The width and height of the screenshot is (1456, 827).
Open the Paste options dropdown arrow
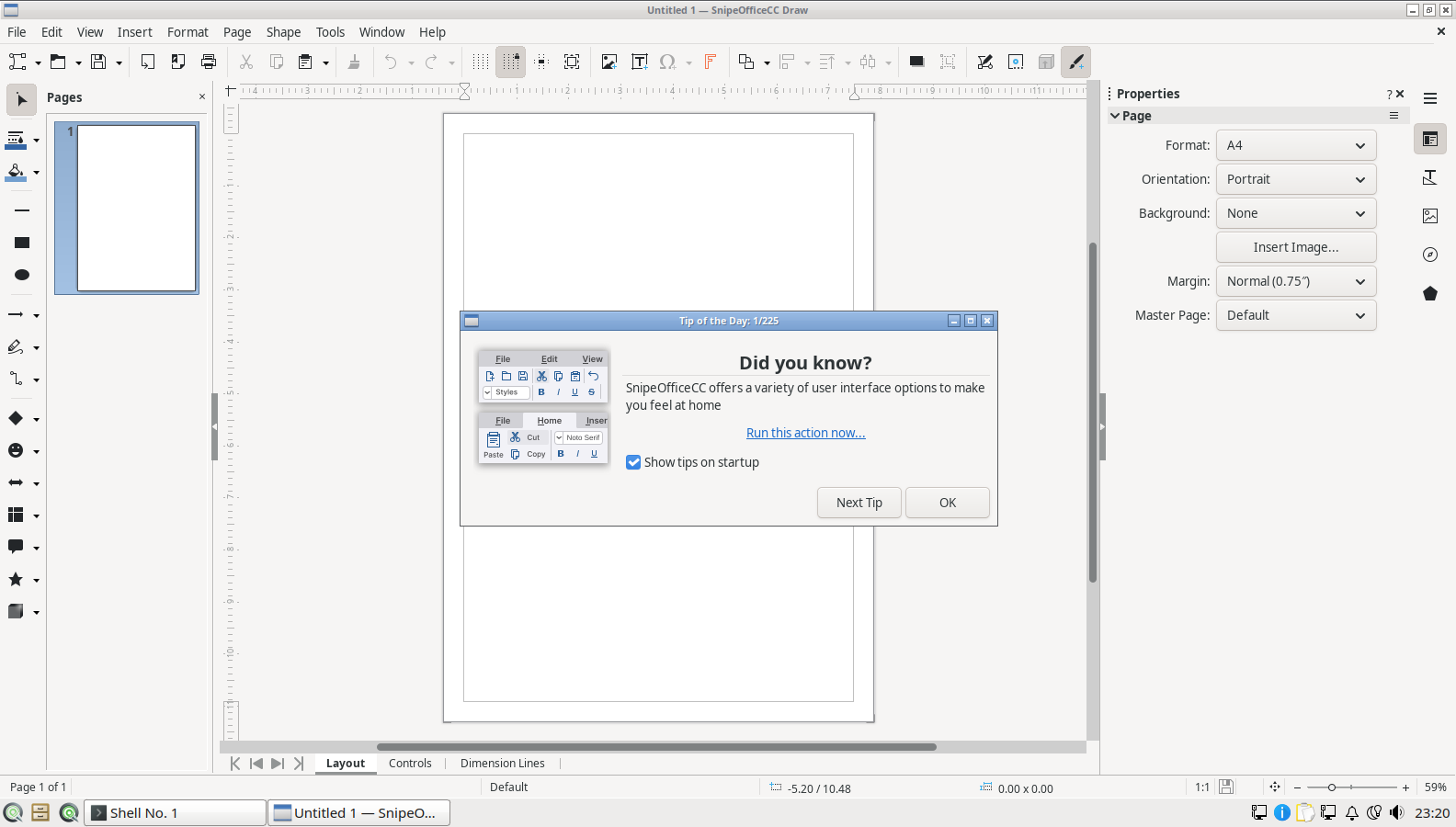coord(325,62)
